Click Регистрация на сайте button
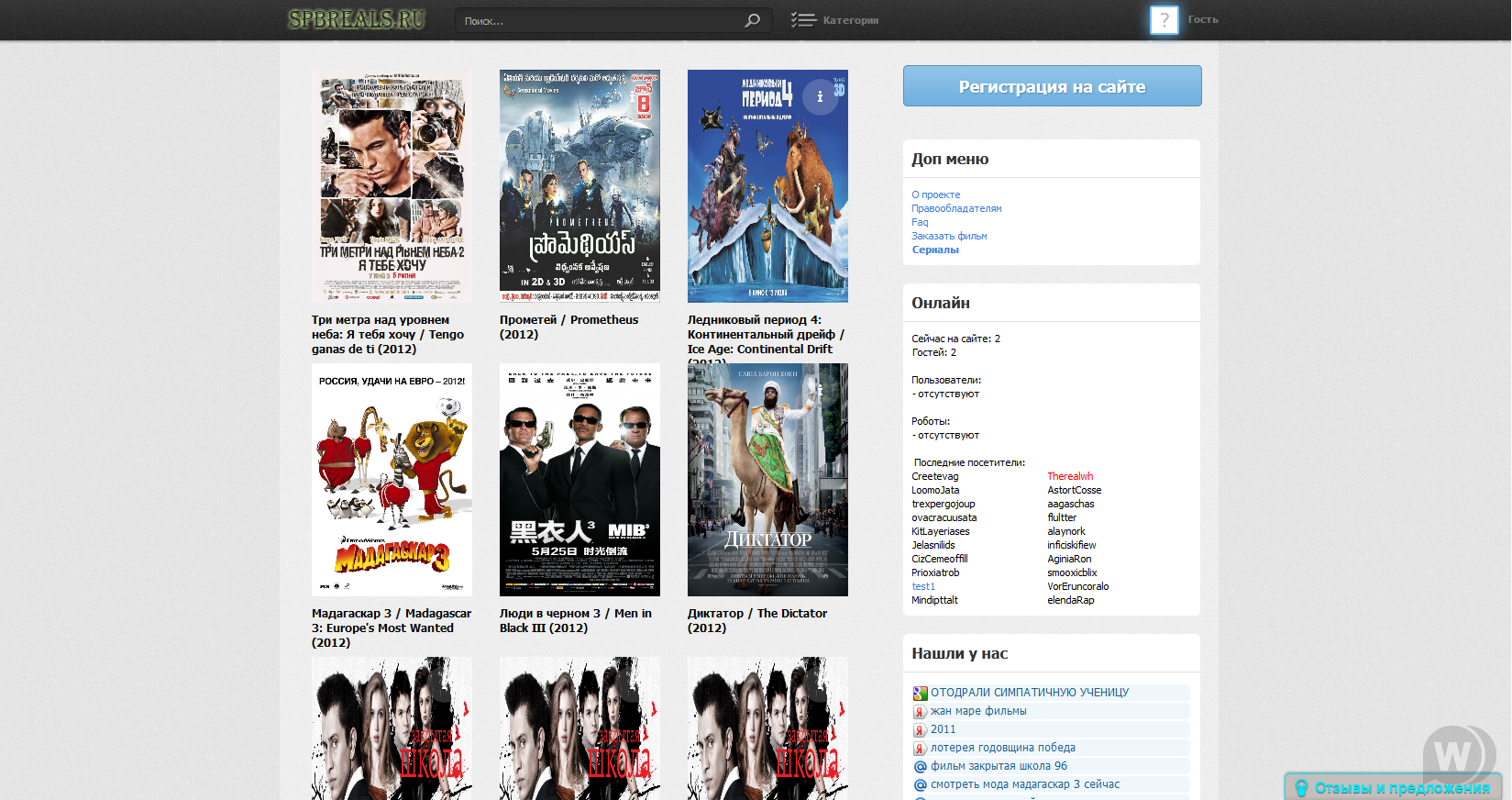The width and height of the screenshot is (1512, 800). tap(1052, 86)
